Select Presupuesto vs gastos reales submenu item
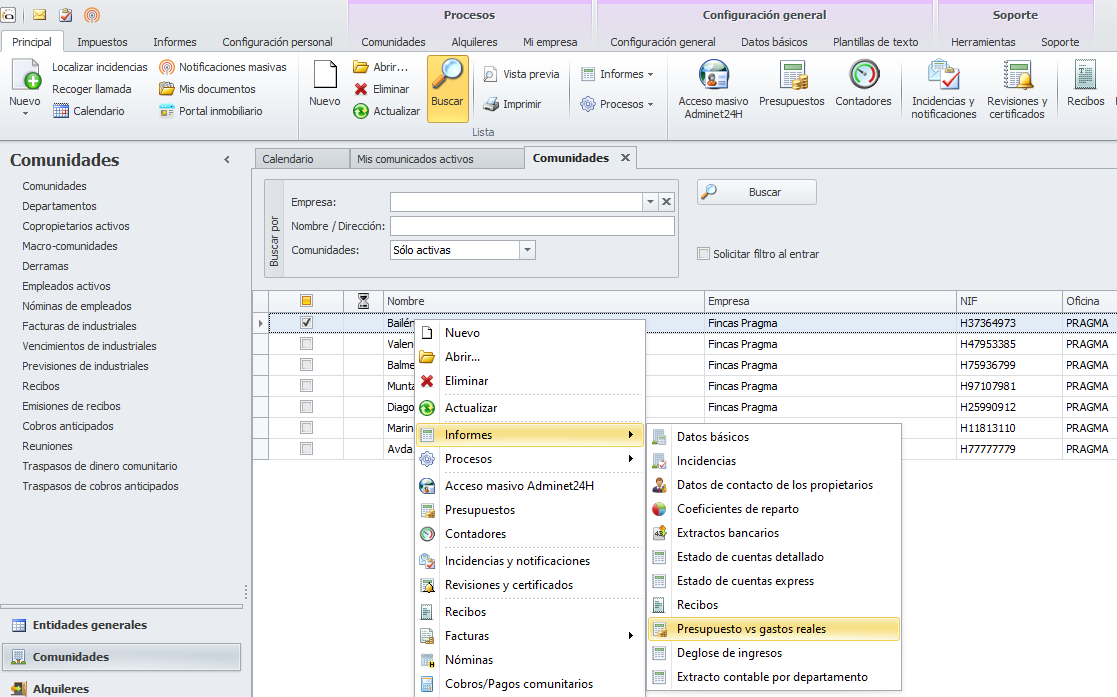The image size is (1117, 697). [x=750, y=629]
